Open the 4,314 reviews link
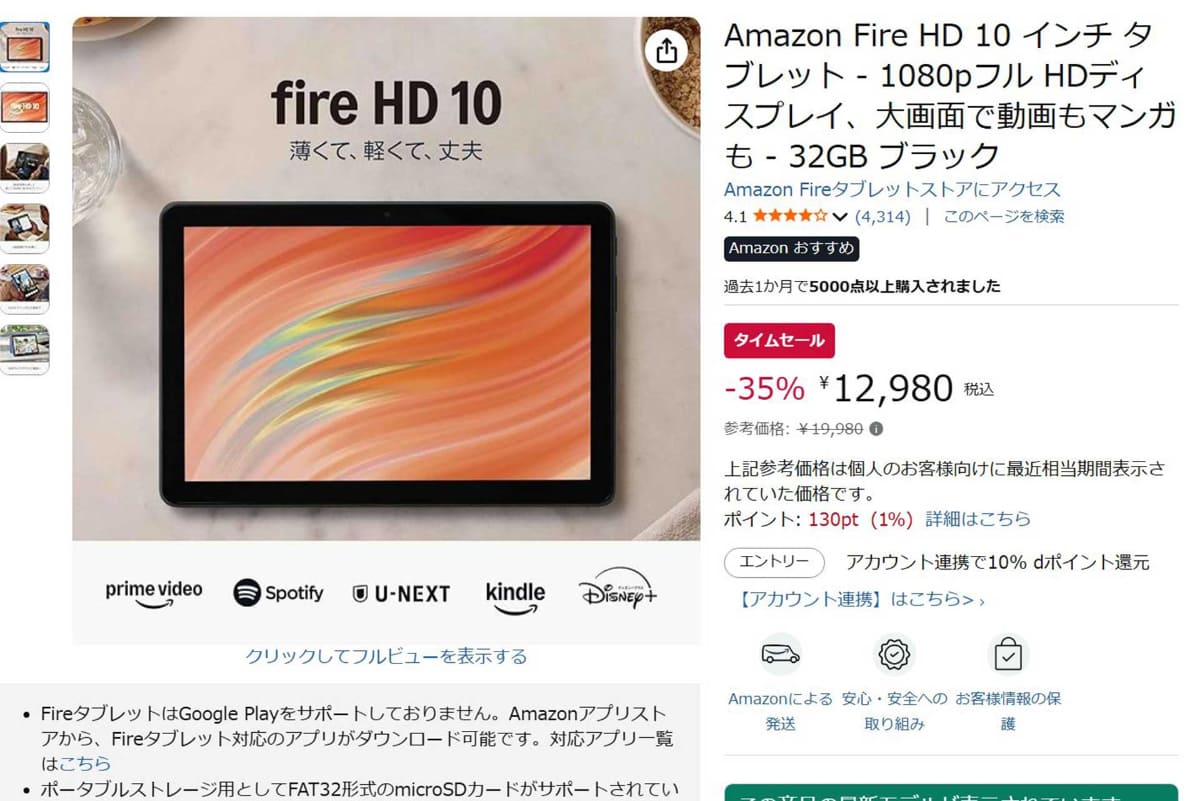 [882, 216]
